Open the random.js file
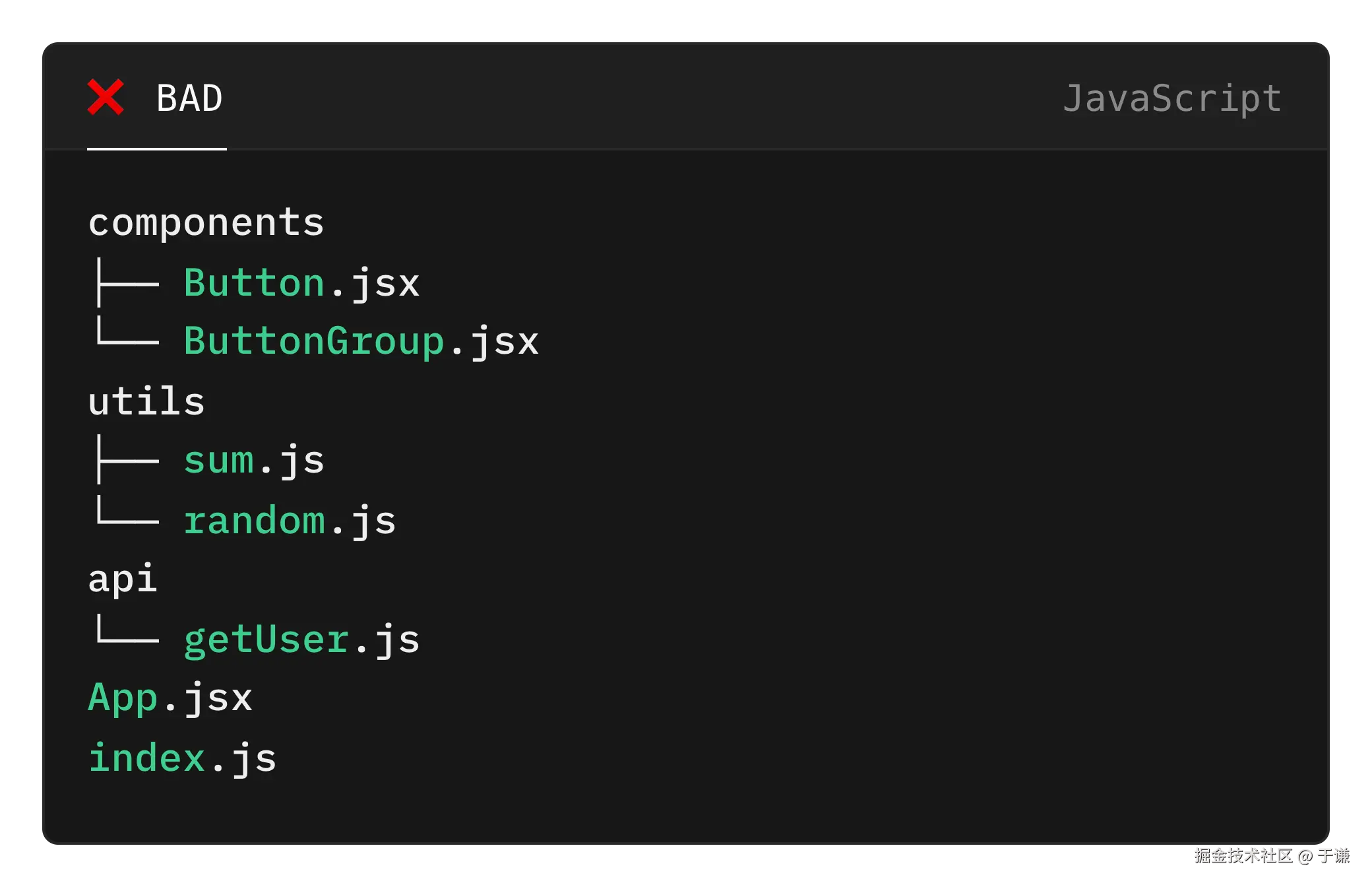 point(290,521)
